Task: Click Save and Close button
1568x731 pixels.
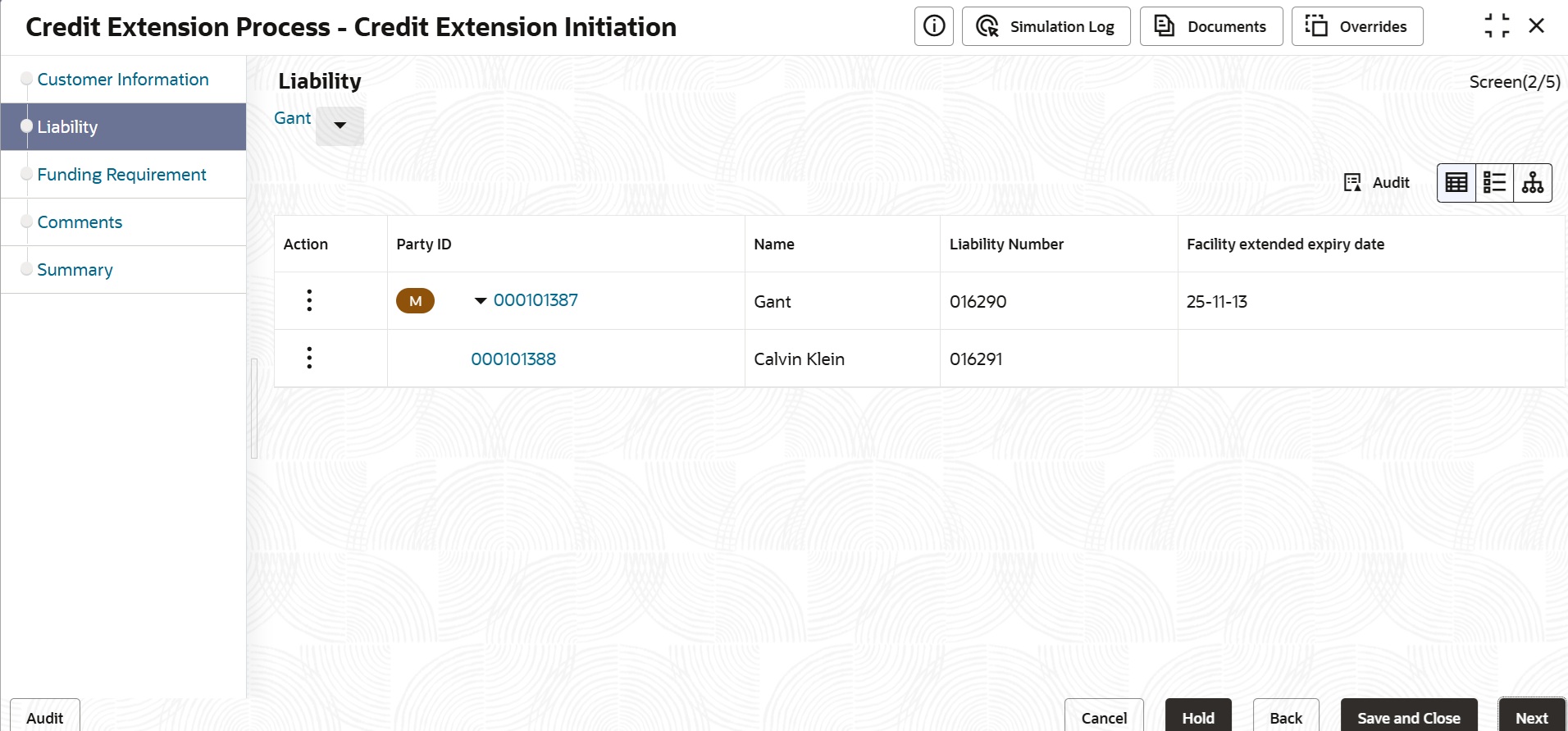Action: 1408,717
